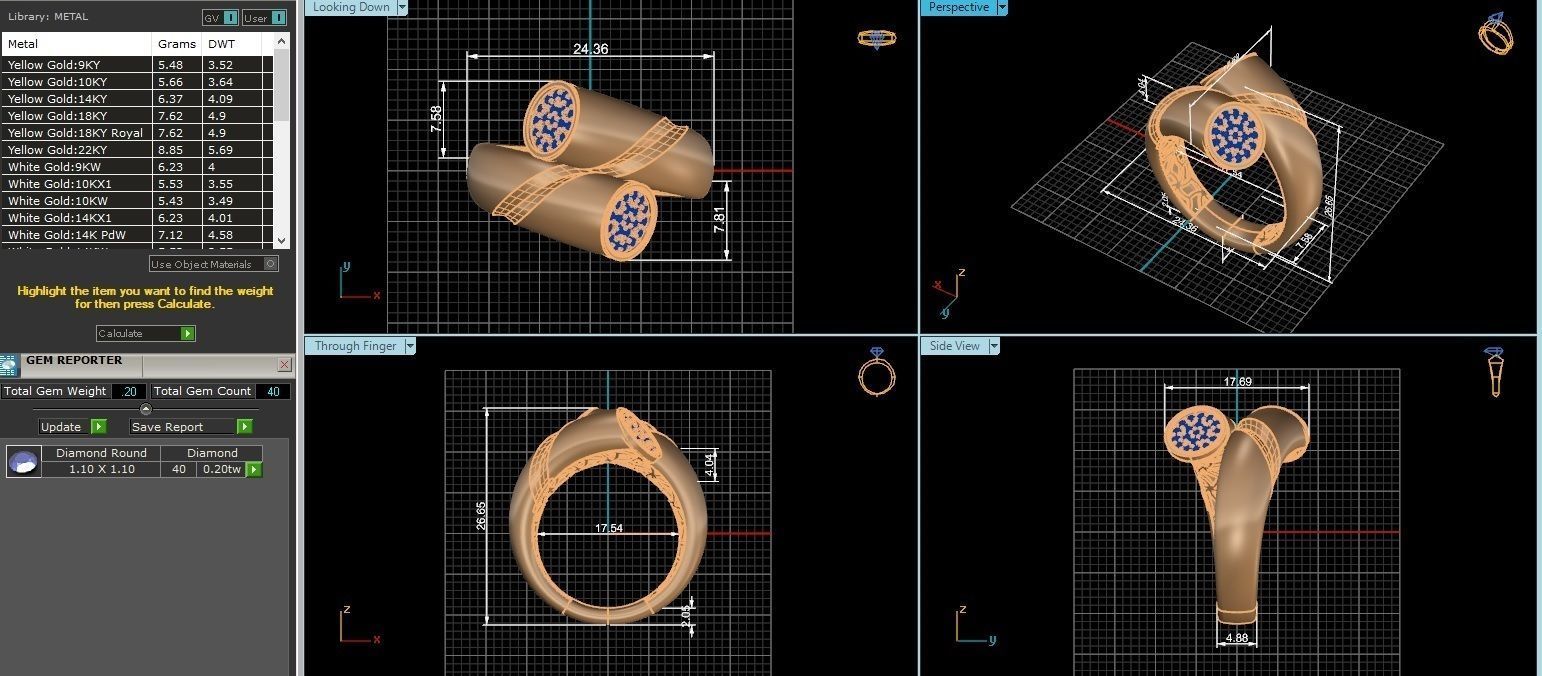Open the Through Finger viewport dropdown arrow
This screenshot has height=676, width=1542.
[410, 346]
